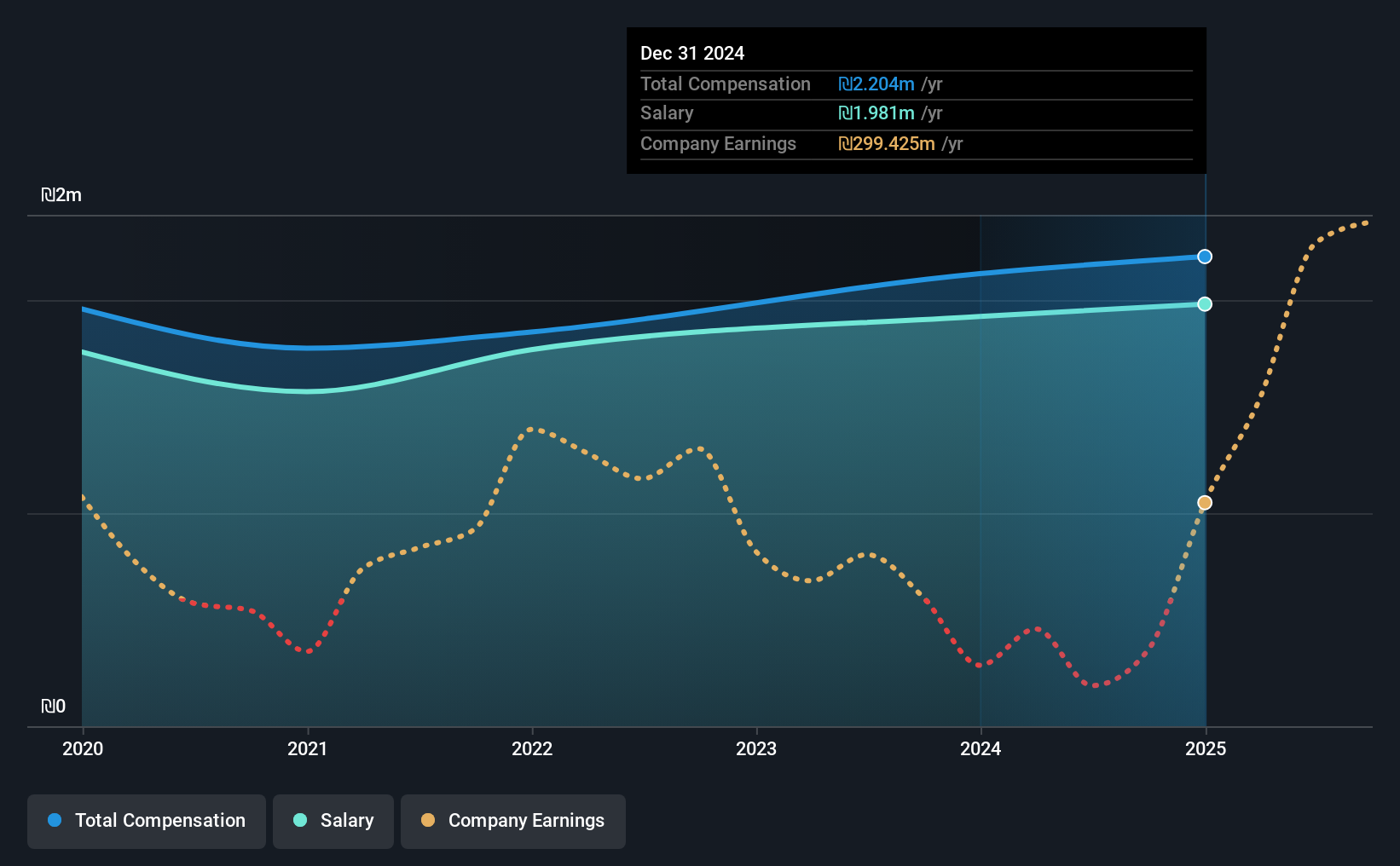
Task: Click the Salary tooltip row label
Action: [x=667, y=113]
